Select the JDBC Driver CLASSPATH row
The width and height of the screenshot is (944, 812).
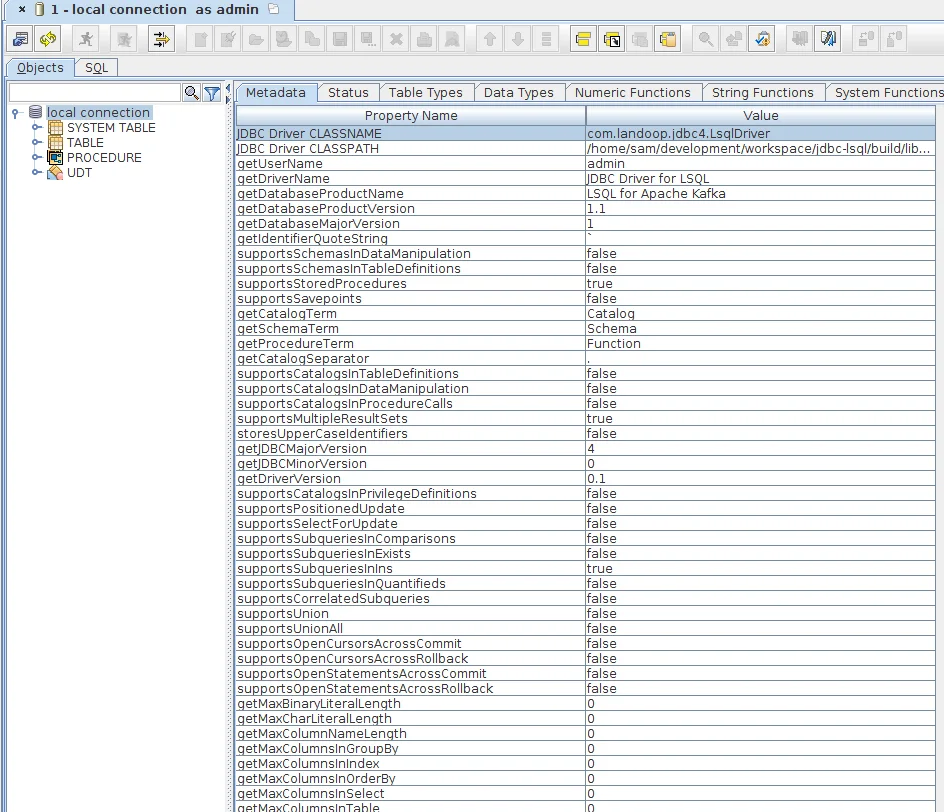pyautogui.click(x=585, y=149)
